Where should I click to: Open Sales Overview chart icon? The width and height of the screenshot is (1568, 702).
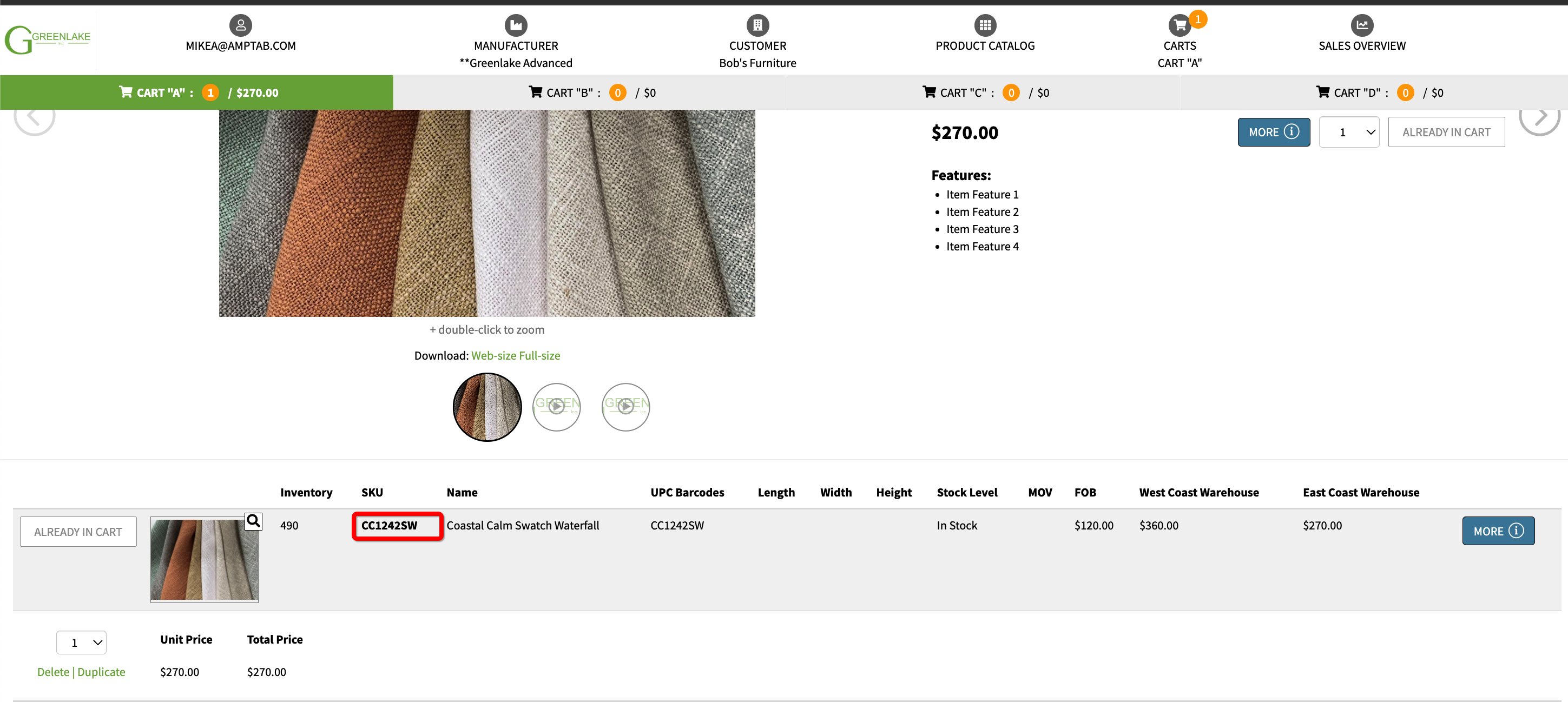(x=1361, y=25)
